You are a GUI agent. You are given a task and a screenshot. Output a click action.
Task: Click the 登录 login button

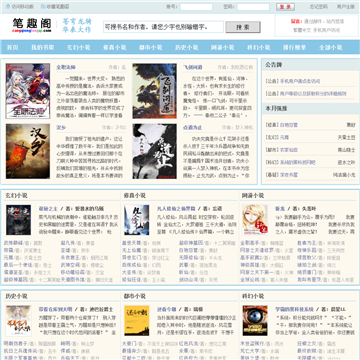tap(285, 7)
